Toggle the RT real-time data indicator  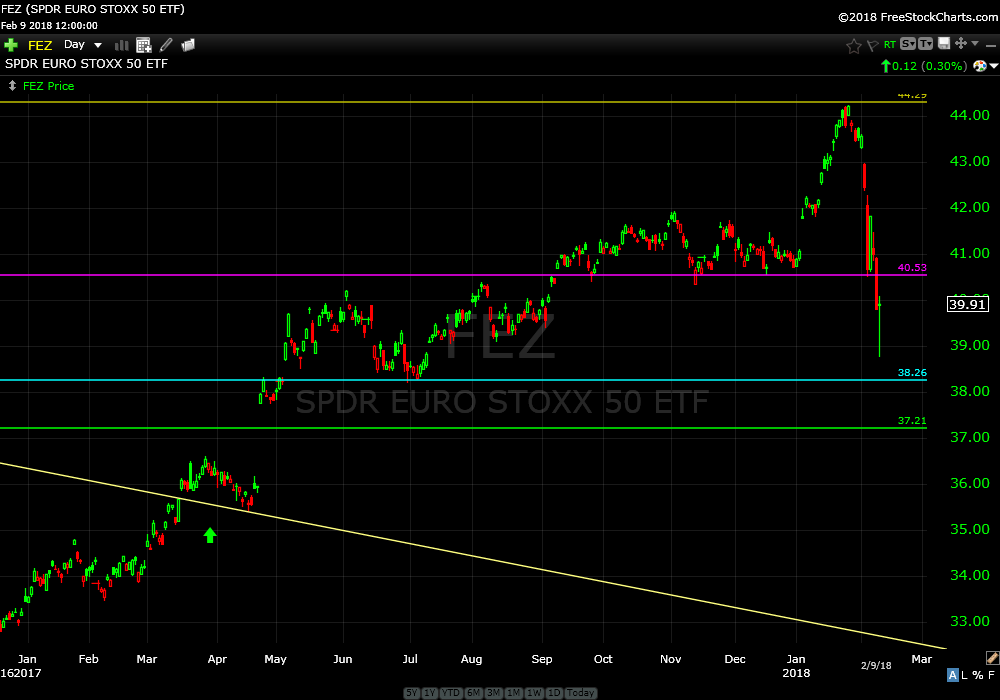pyautogui.click(x=889, y=45)
